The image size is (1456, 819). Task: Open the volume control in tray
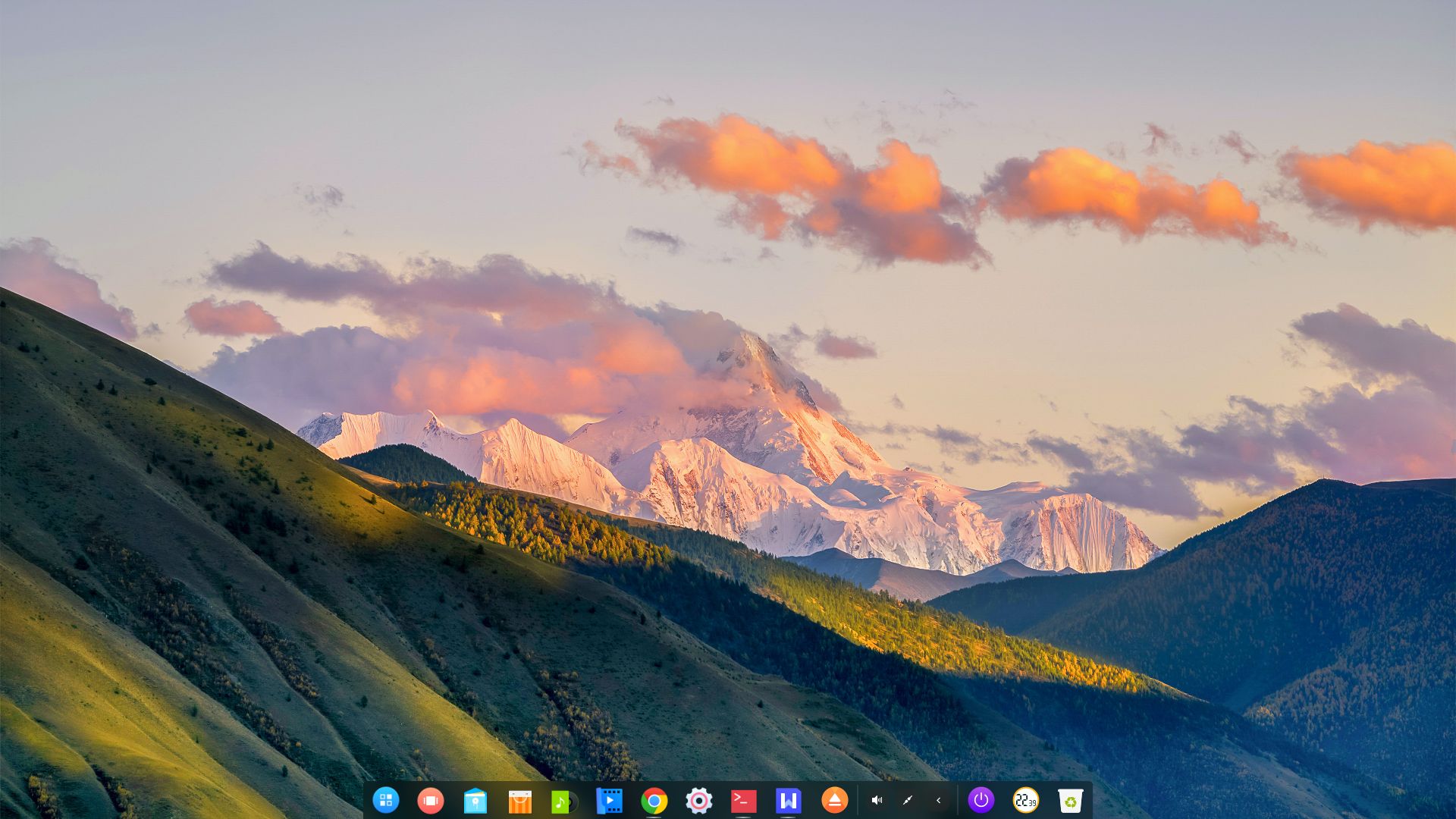(877, 801)
